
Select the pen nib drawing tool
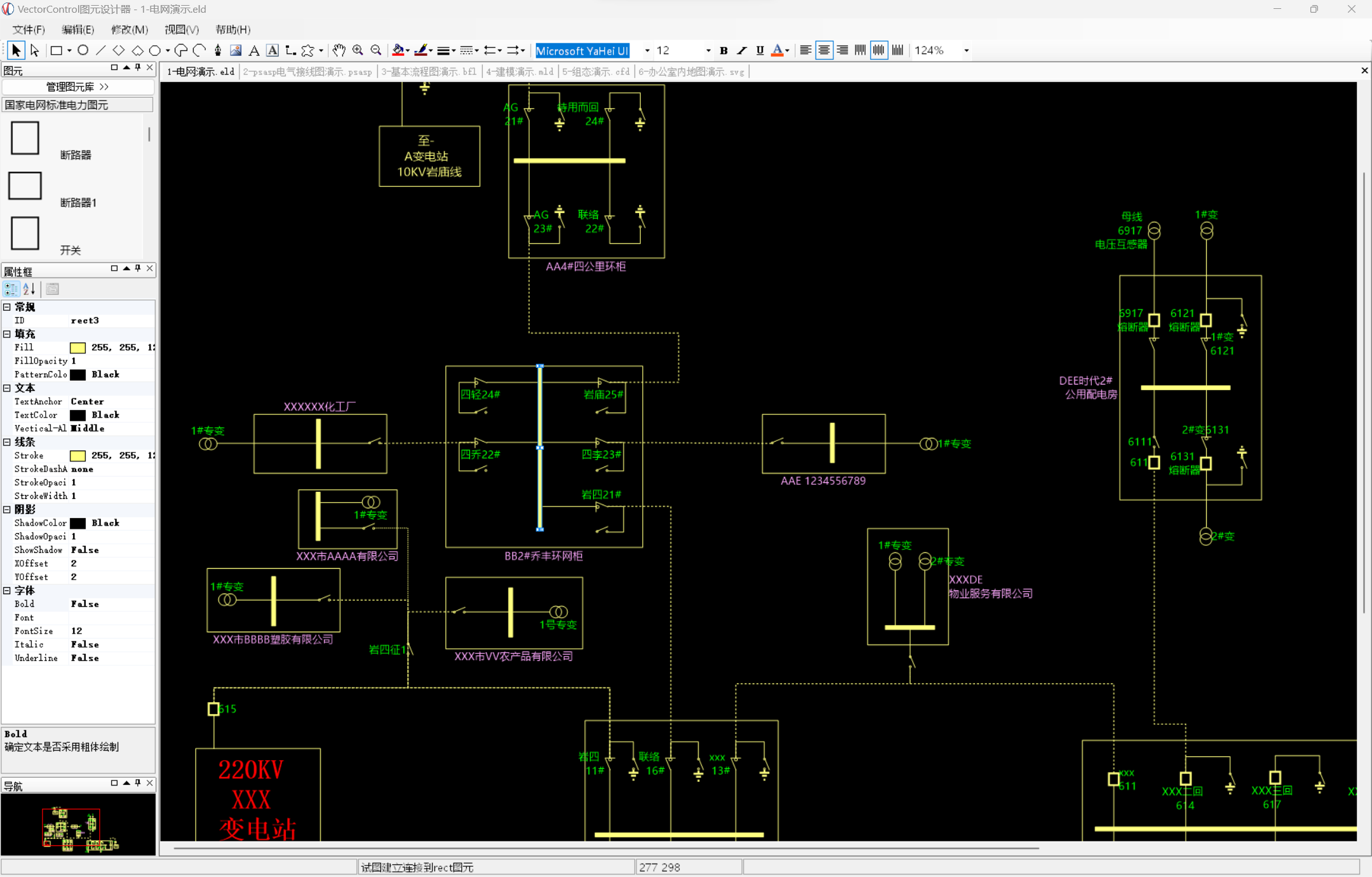218,50
